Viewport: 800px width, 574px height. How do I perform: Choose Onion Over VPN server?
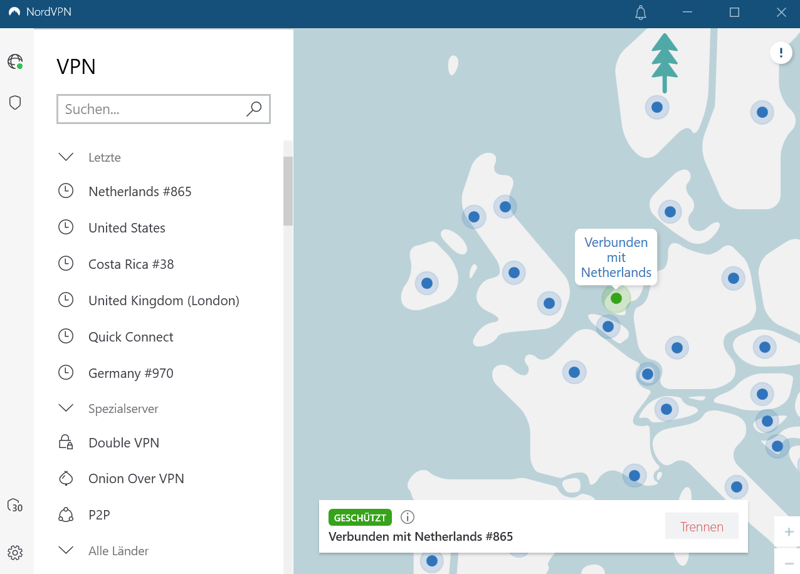point(136,478)
